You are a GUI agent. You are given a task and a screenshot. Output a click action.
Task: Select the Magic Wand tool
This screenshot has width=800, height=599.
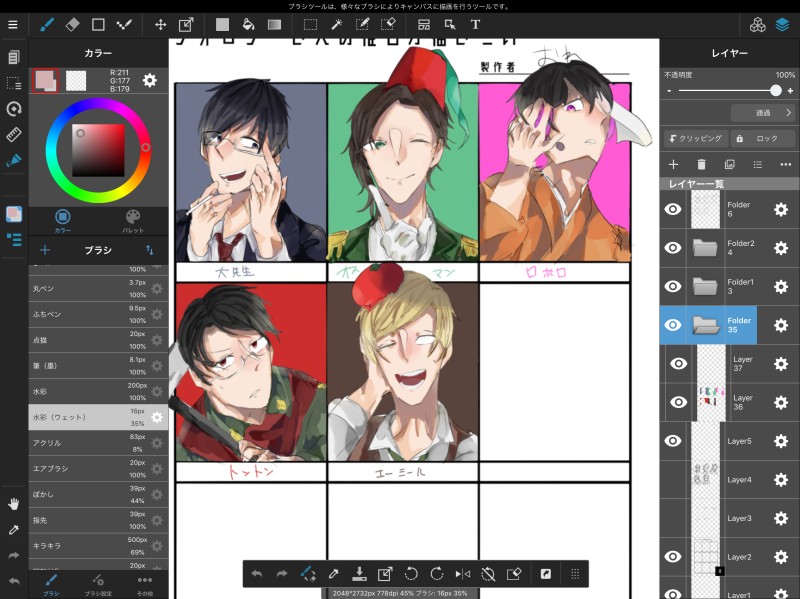[x=336, y=24]
